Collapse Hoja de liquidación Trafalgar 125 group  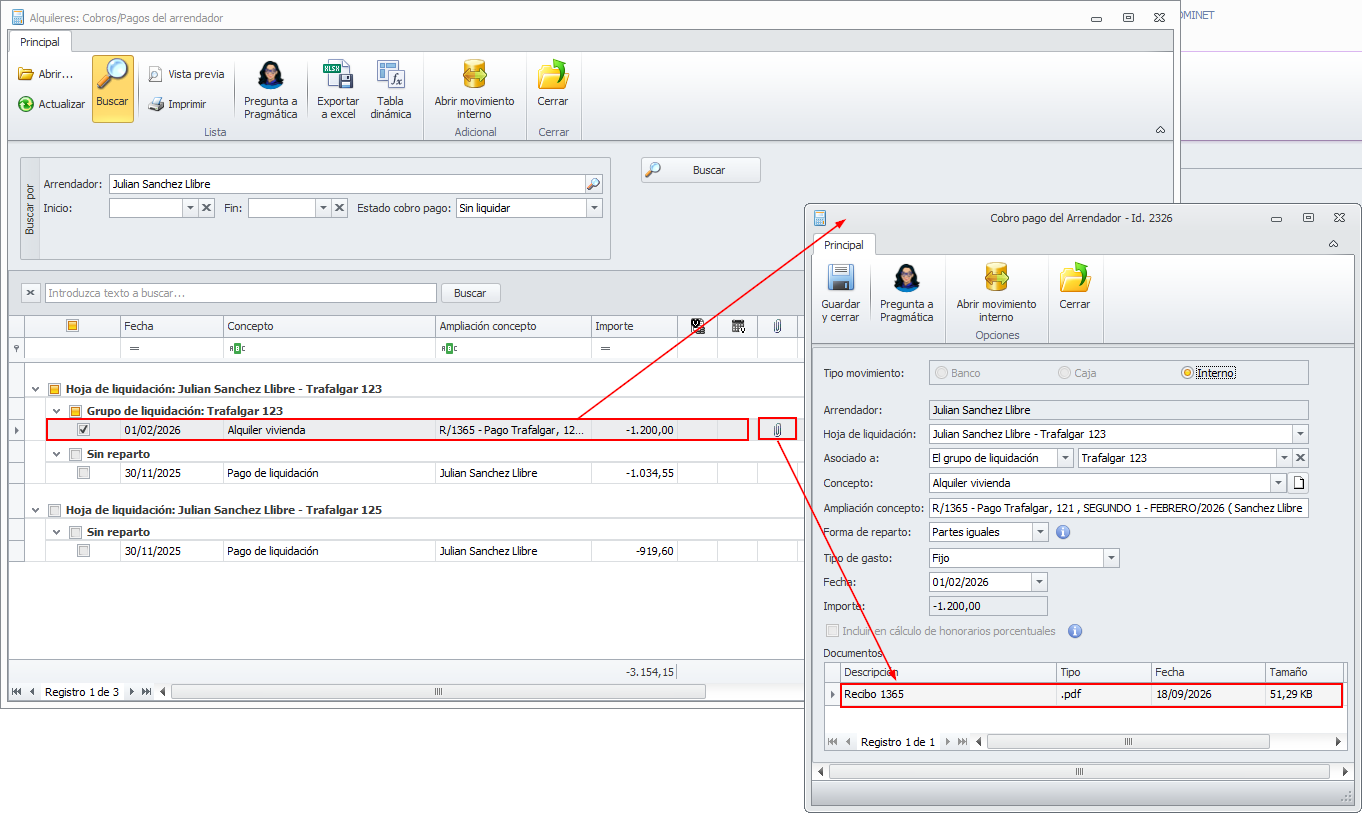click(37, 510)
